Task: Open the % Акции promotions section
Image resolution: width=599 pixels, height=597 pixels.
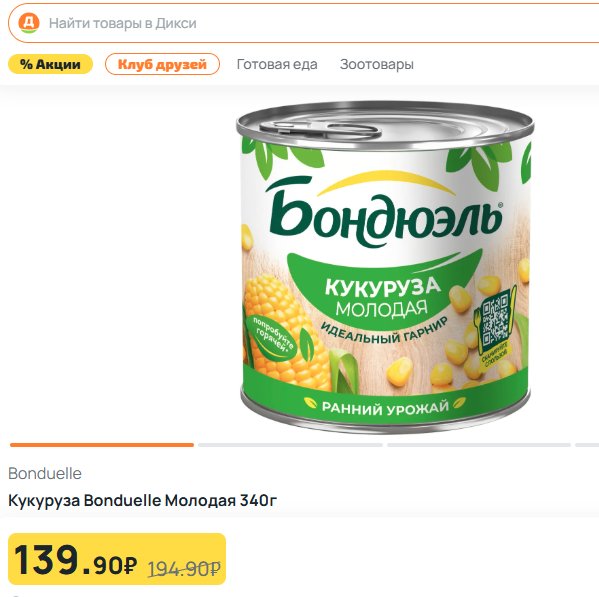Action: 50,64
